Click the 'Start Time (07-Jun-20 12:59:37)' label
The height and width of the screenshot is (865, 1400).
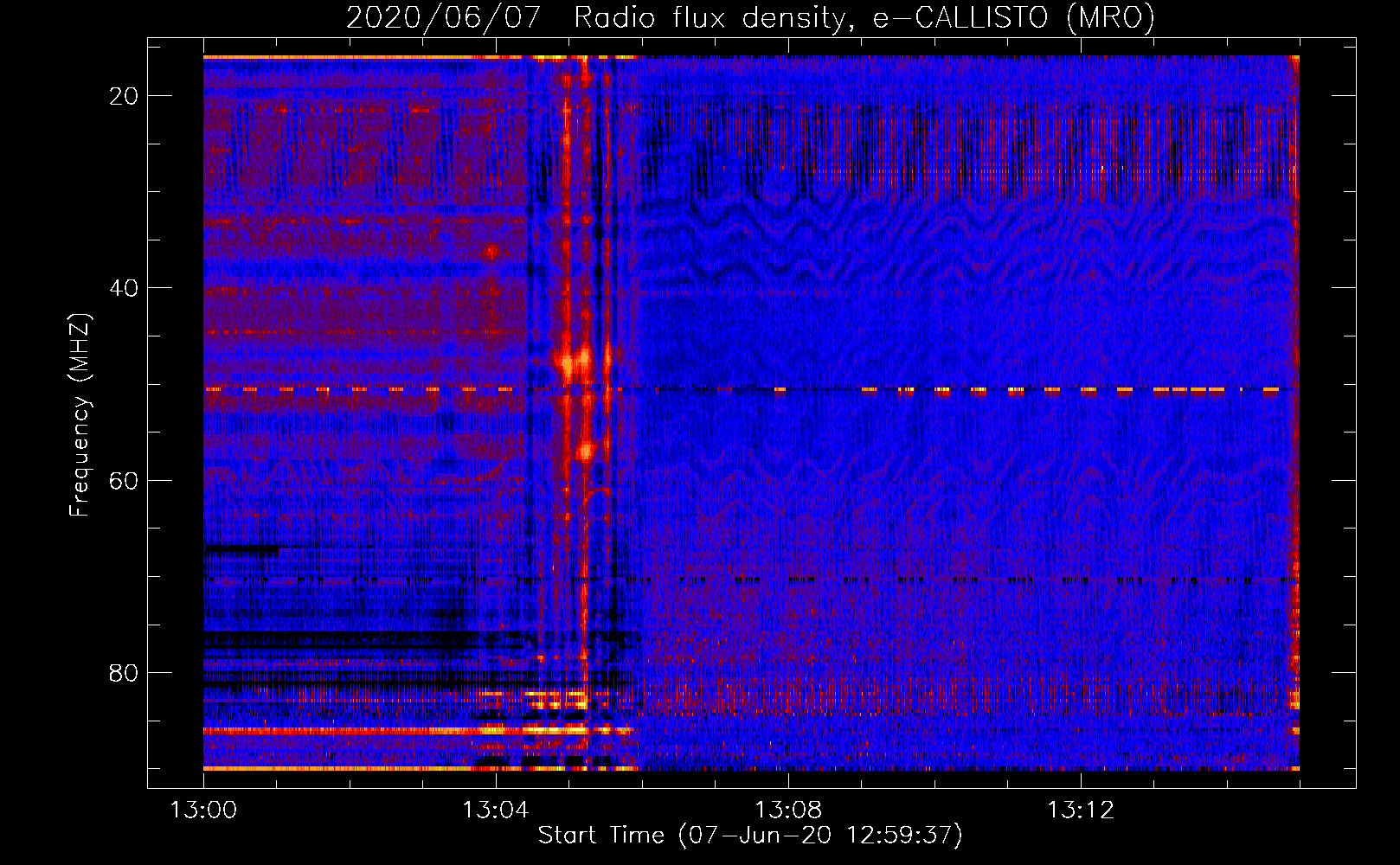tap(750, 836)
